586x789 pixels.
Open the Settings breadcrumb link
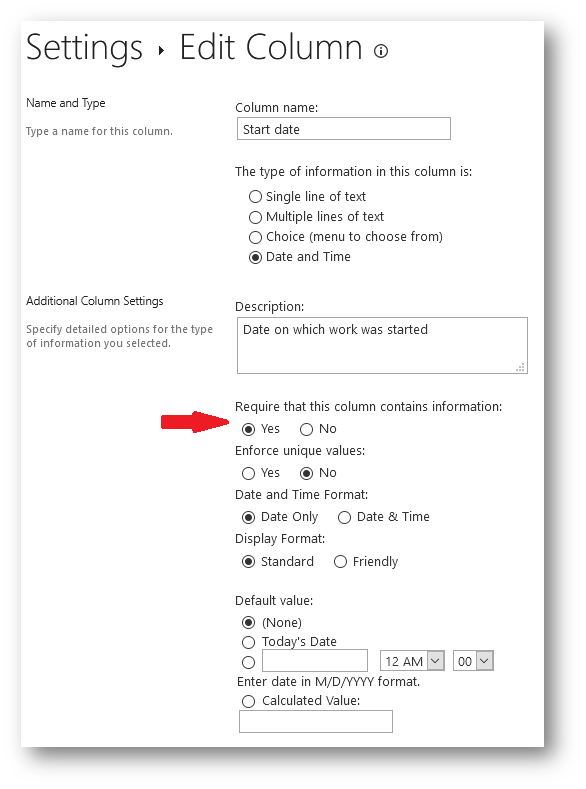(84, 48)
